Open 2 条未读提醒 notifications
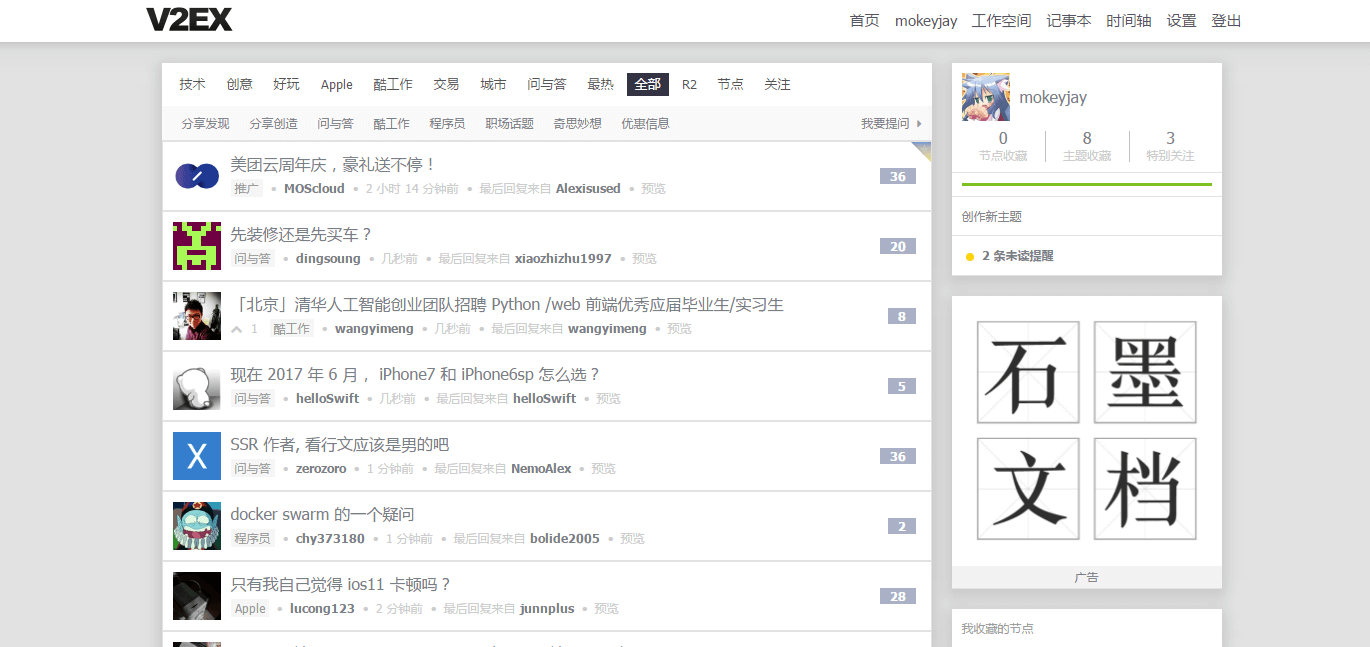The height and width of the screenshot is (647, 1370). [x=1018, y=256]
